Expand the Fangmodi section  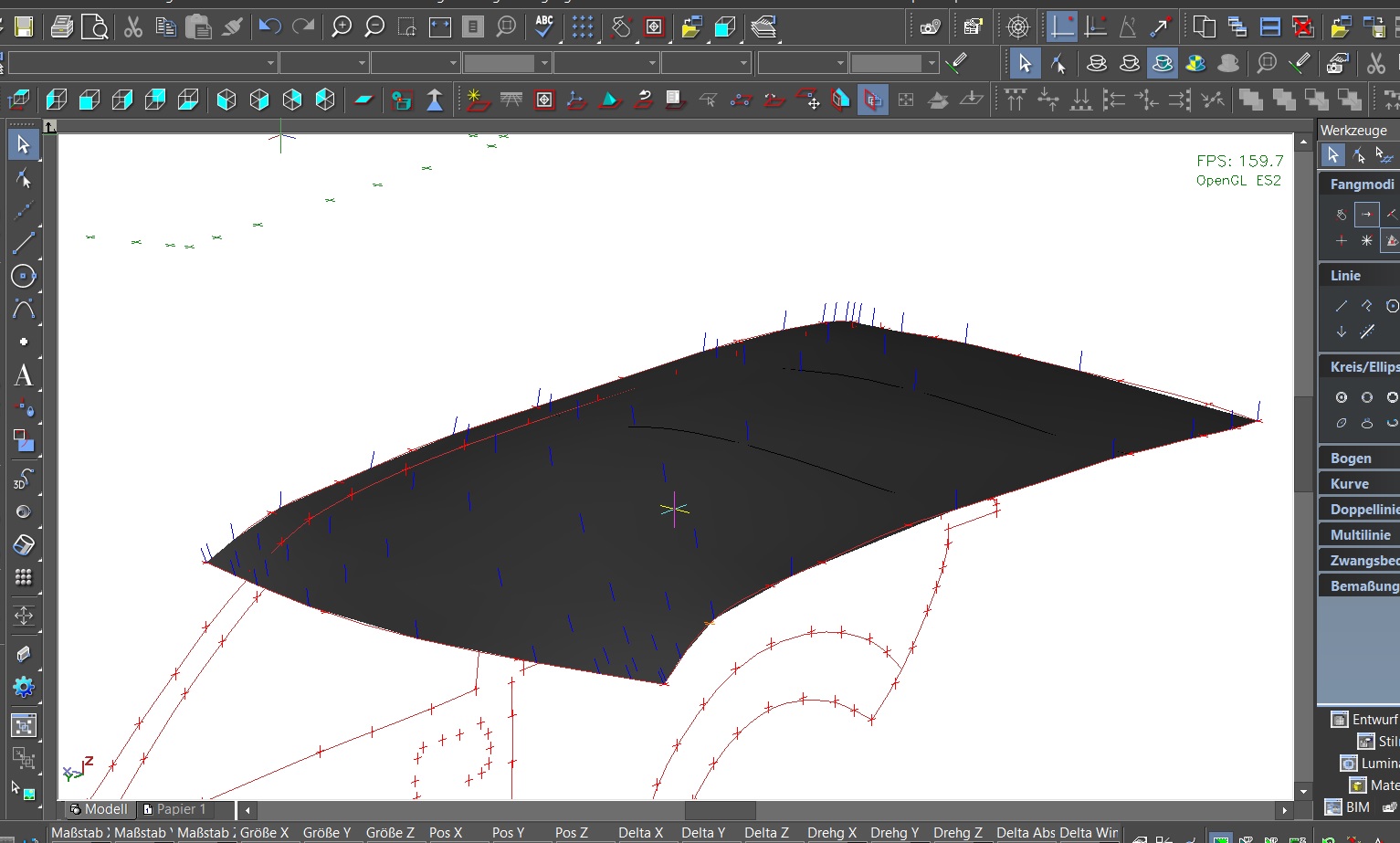1362,184
